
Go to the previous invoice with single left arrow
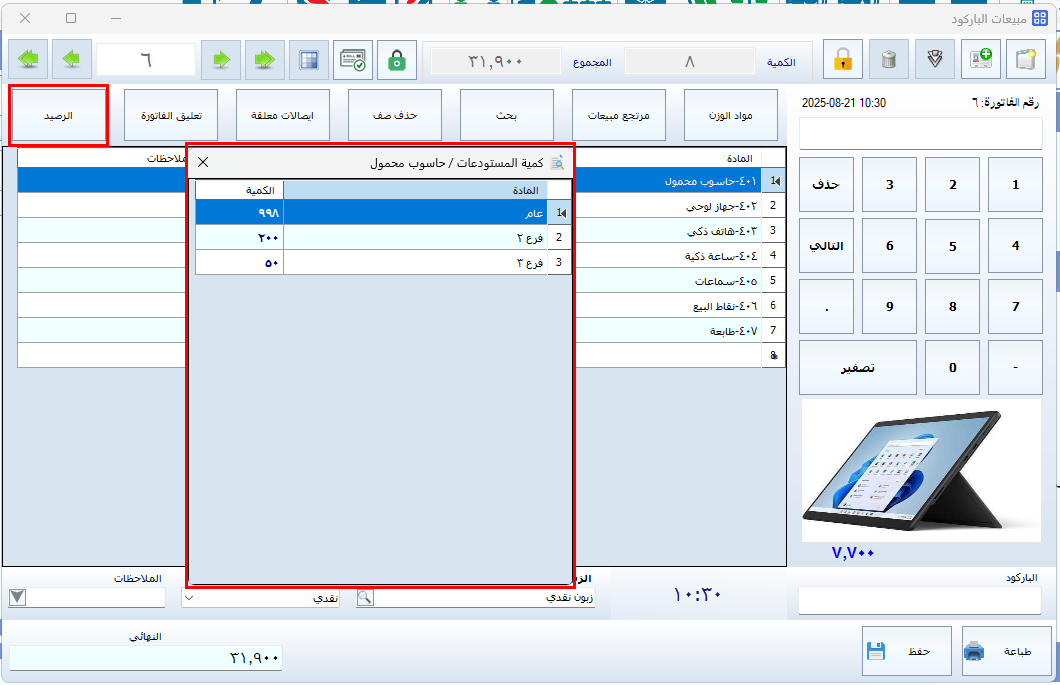(72, 60)
